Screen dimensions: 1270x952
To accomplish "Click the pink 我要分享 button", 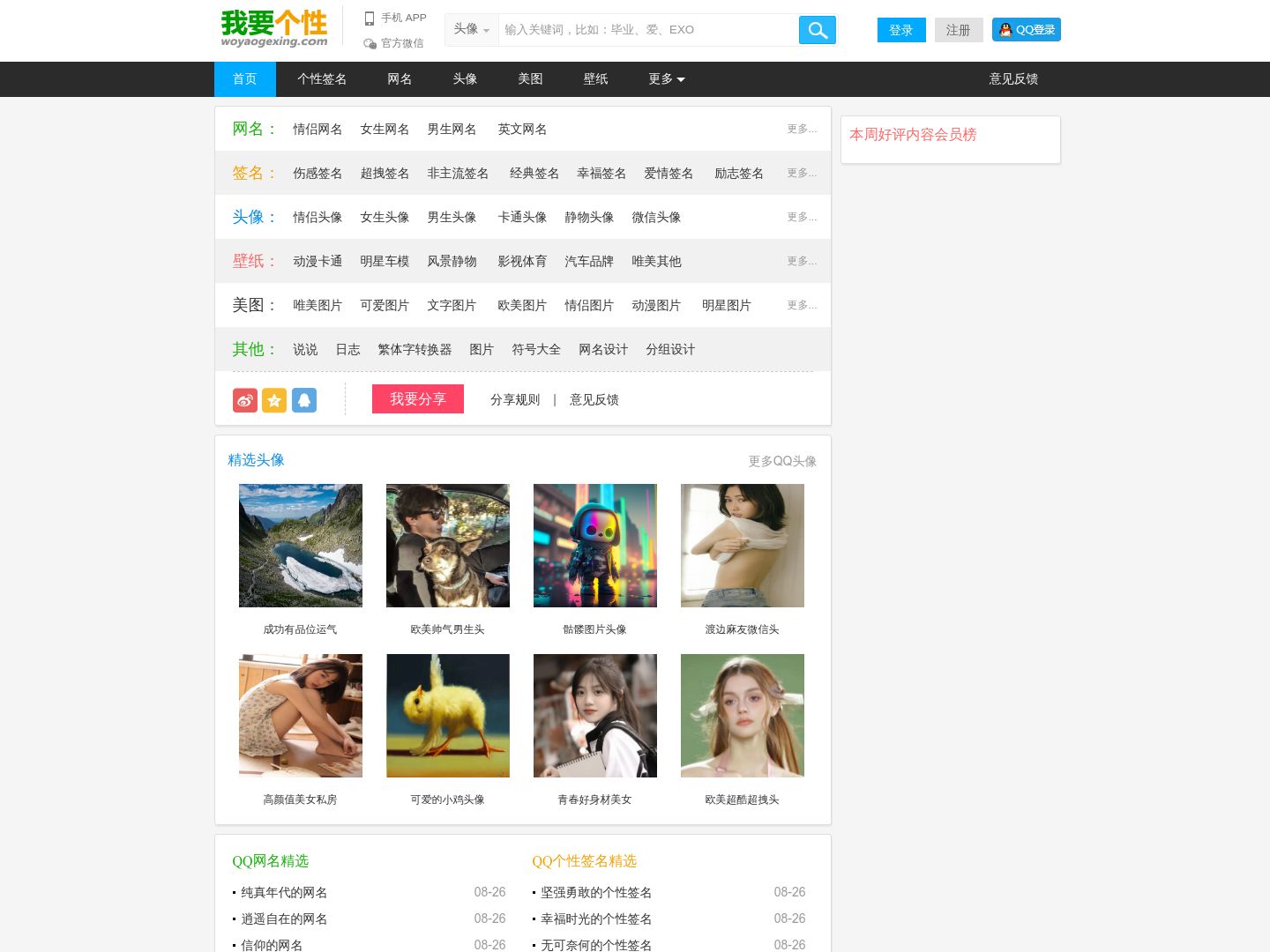I will click(x=418, y=399).
